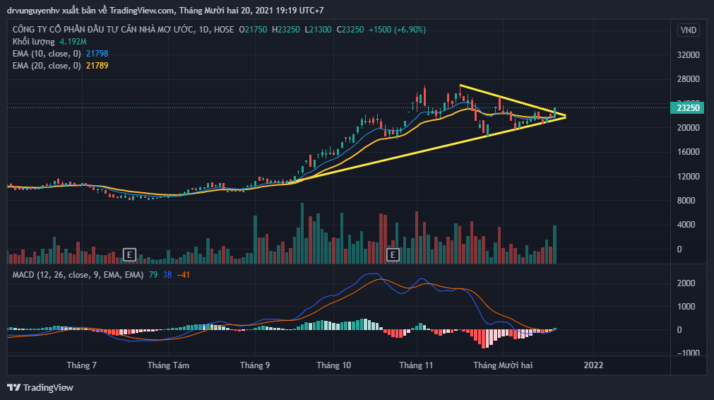The height and width of the screenshot is (400, 714).
Task: Click the MACD axis label 2000
Action: [x=686, y=283]
